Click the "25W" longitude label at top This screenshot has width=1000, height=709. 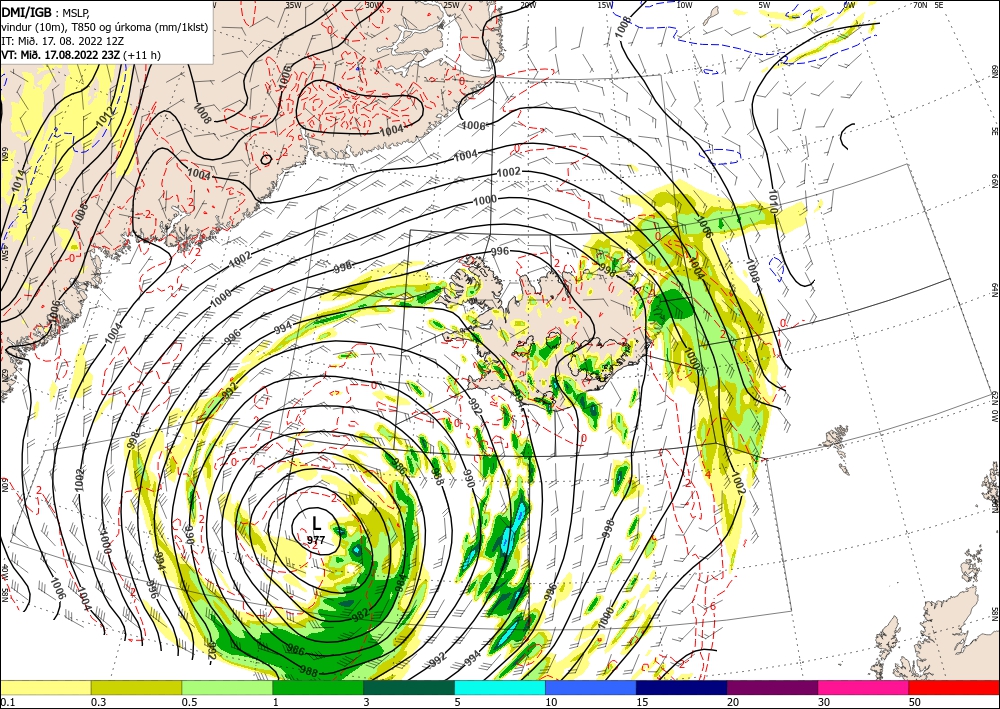[451, 5]
